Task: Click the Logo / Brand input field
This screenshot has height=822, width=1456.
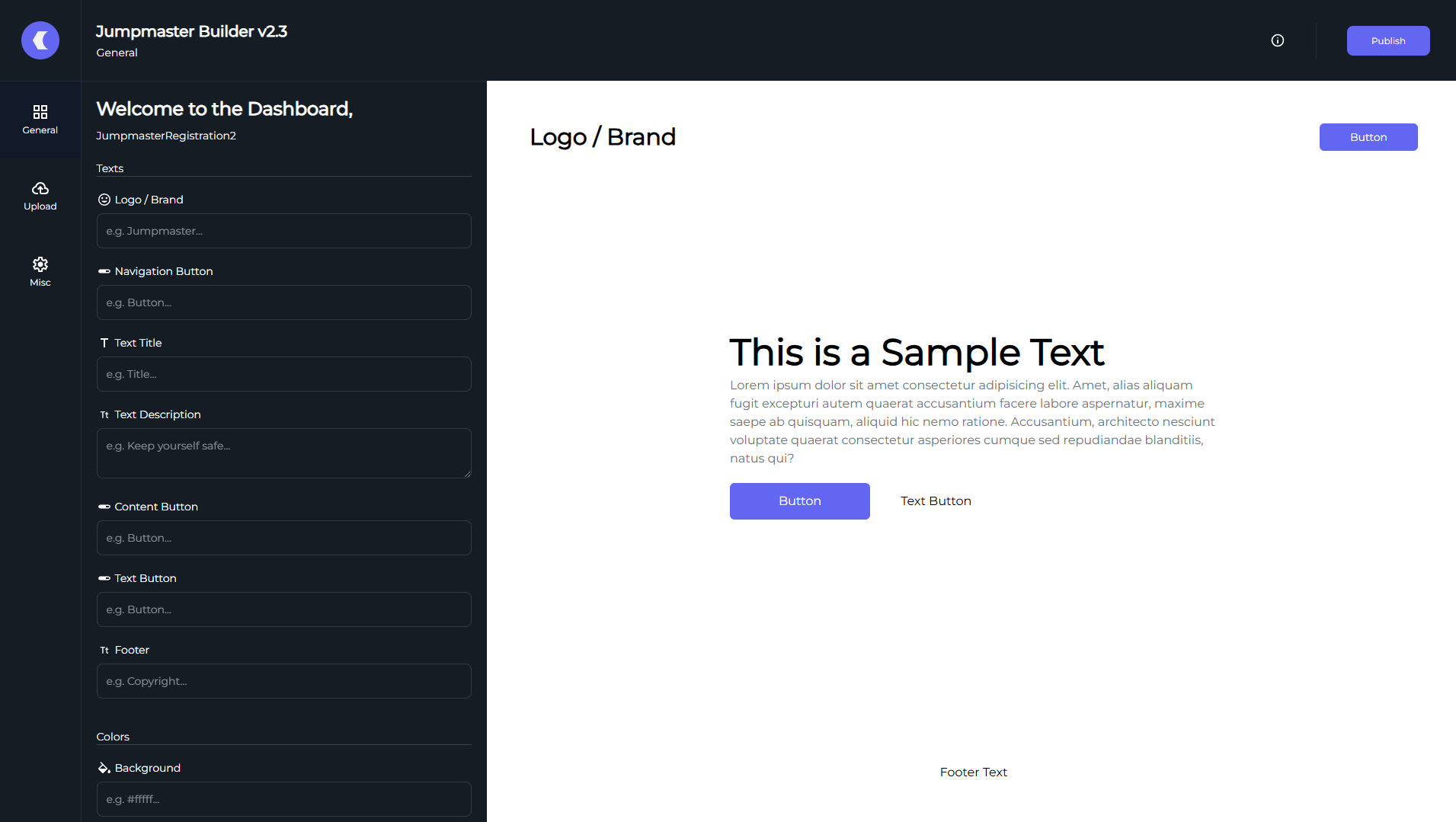Action: (283, 230)
